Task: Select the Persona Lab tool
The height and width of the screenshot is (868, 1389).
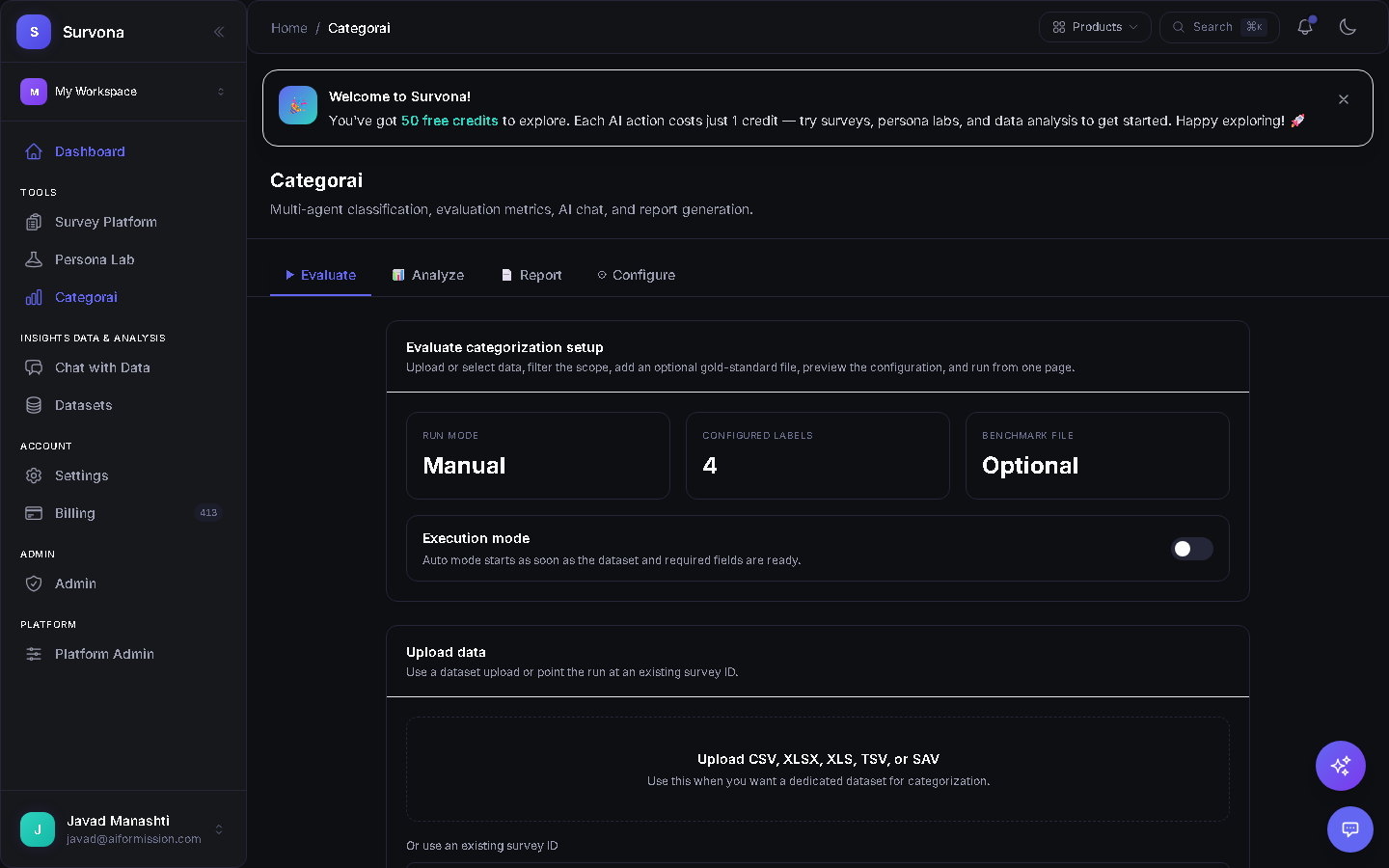Action: point(93,259)
